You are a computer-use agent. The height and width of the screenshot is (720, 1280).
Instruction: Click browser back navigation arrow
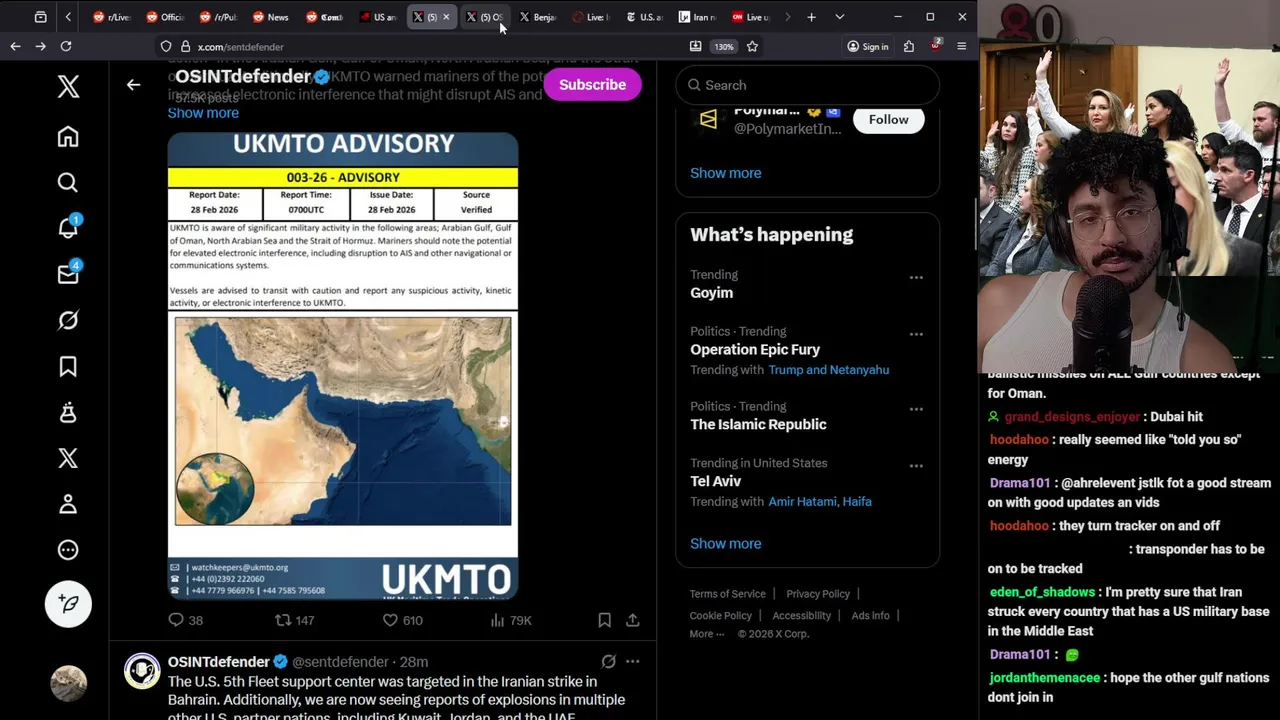click(15, 46)
